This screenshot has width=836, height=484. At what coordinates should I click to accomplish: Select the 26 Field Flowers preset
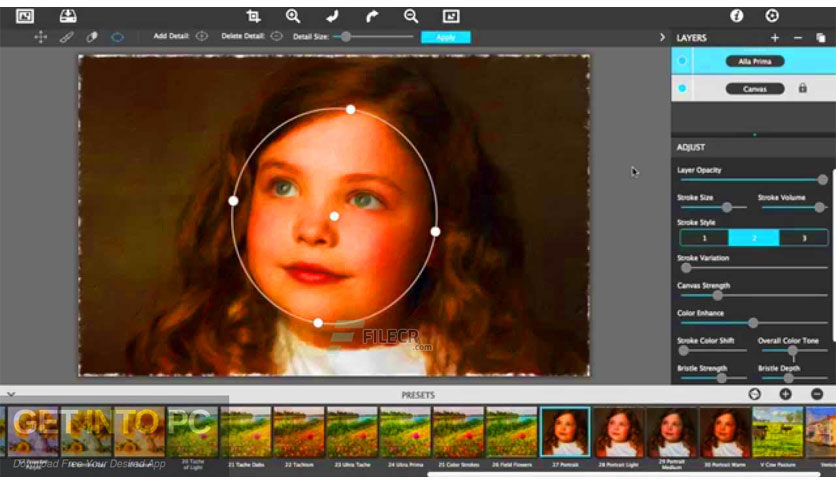511,432
